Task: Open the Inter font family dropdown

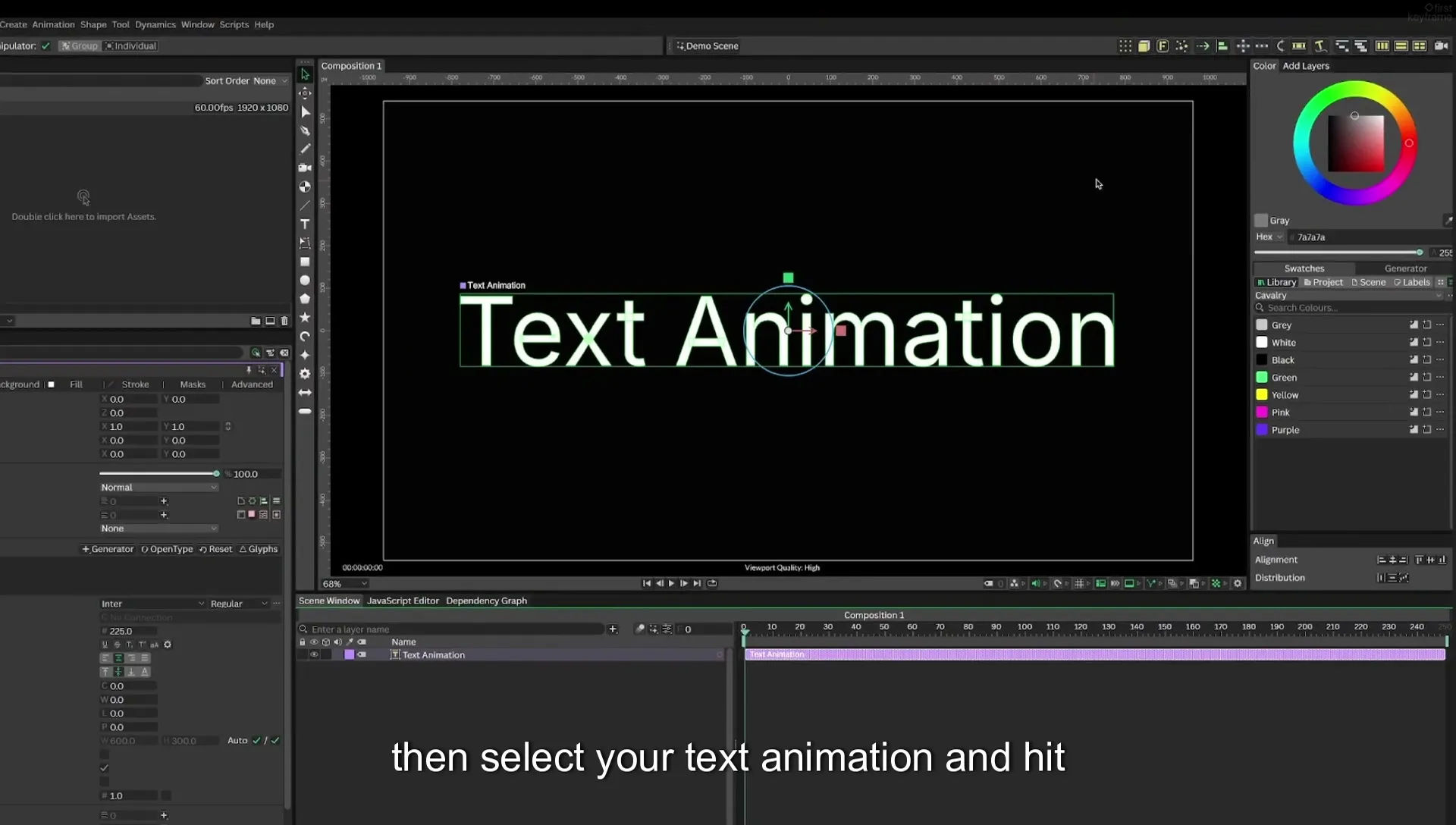Action: click(x=152, y=604)
